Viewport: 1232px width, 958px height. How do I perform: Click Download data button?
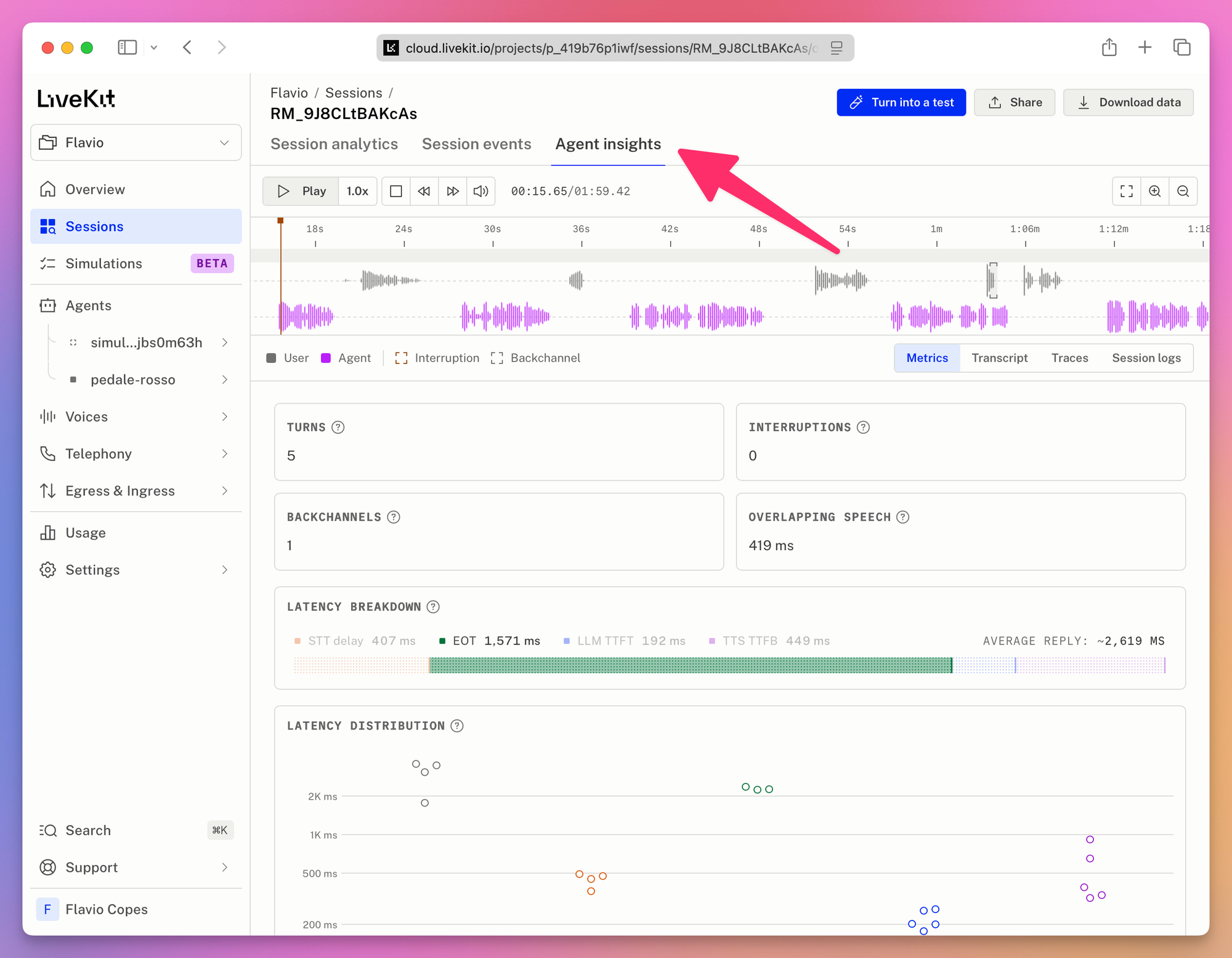(x=1129, y=102)
